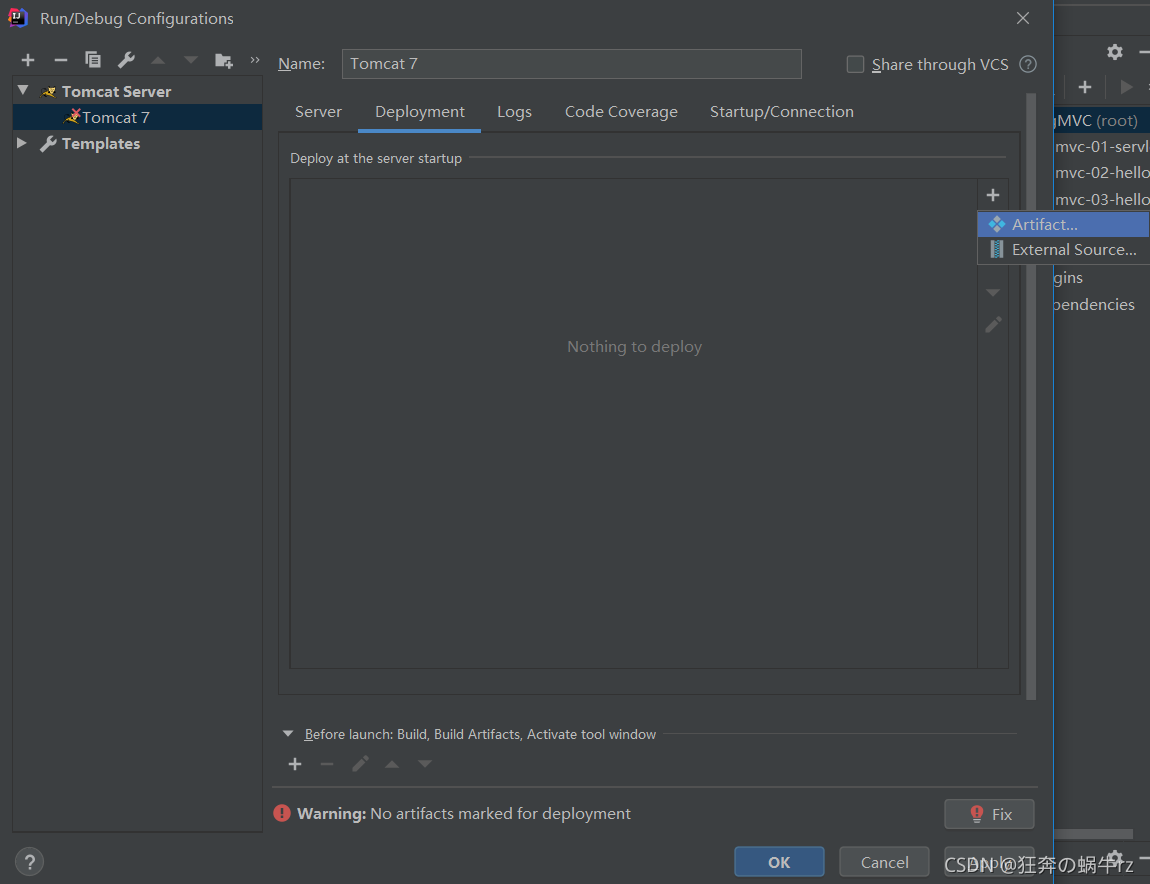Choose External Source... from popup menu
Image resolution: width=1150 pixels, height=884 pixels.
tap(1063, 249)
